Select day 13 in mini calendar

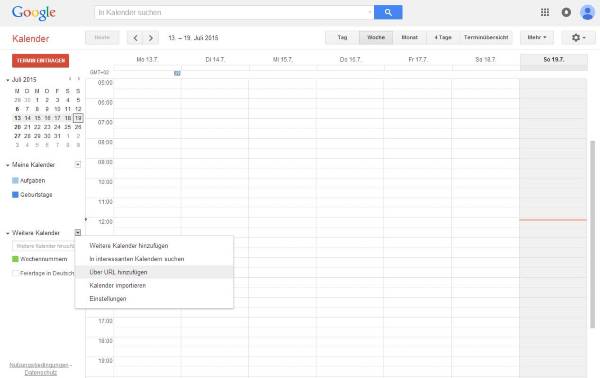tap(17, 118)
